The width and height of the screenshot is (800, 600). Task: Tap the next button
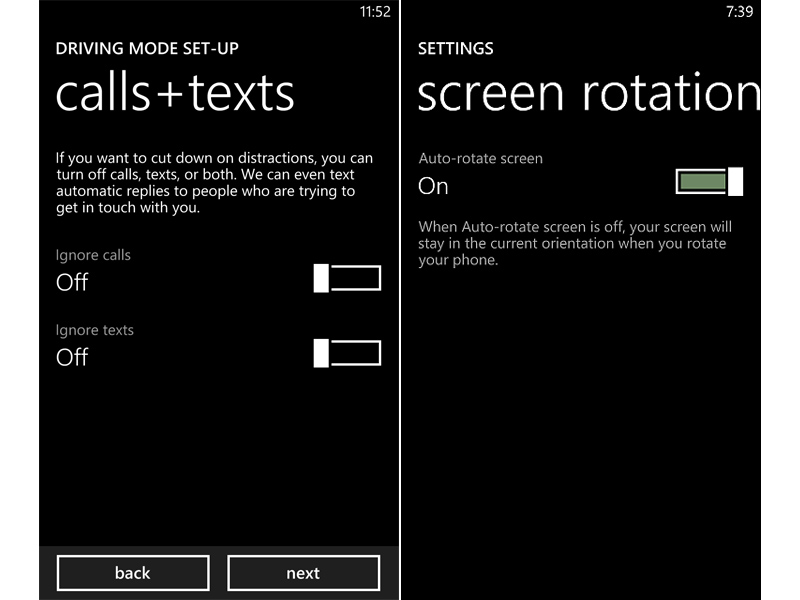tap(303, 573)
